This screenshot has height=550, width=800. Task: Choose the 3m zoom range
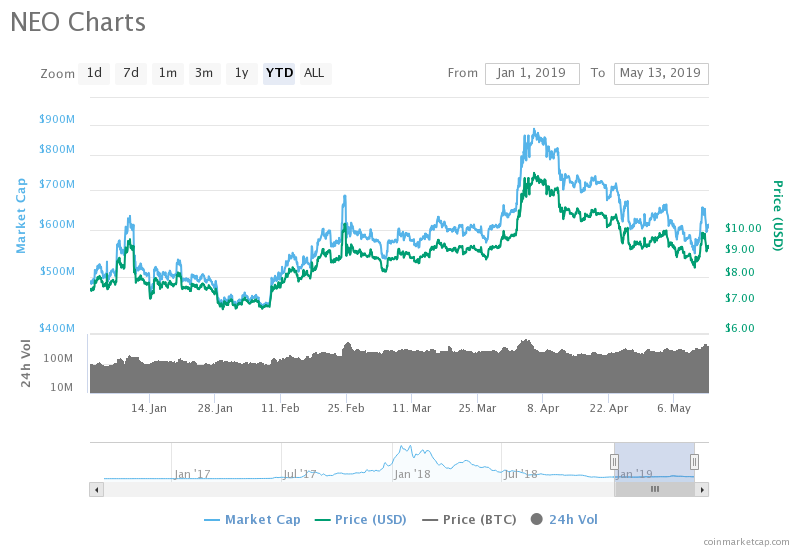pyautogui.click(x=204, y=73)
